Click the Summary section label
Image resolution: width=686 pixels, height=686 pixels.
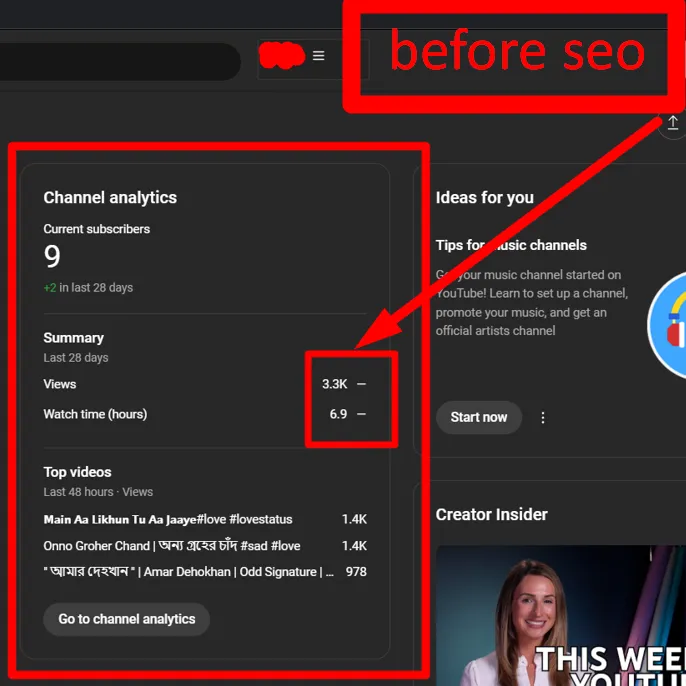tap(74, 338)
